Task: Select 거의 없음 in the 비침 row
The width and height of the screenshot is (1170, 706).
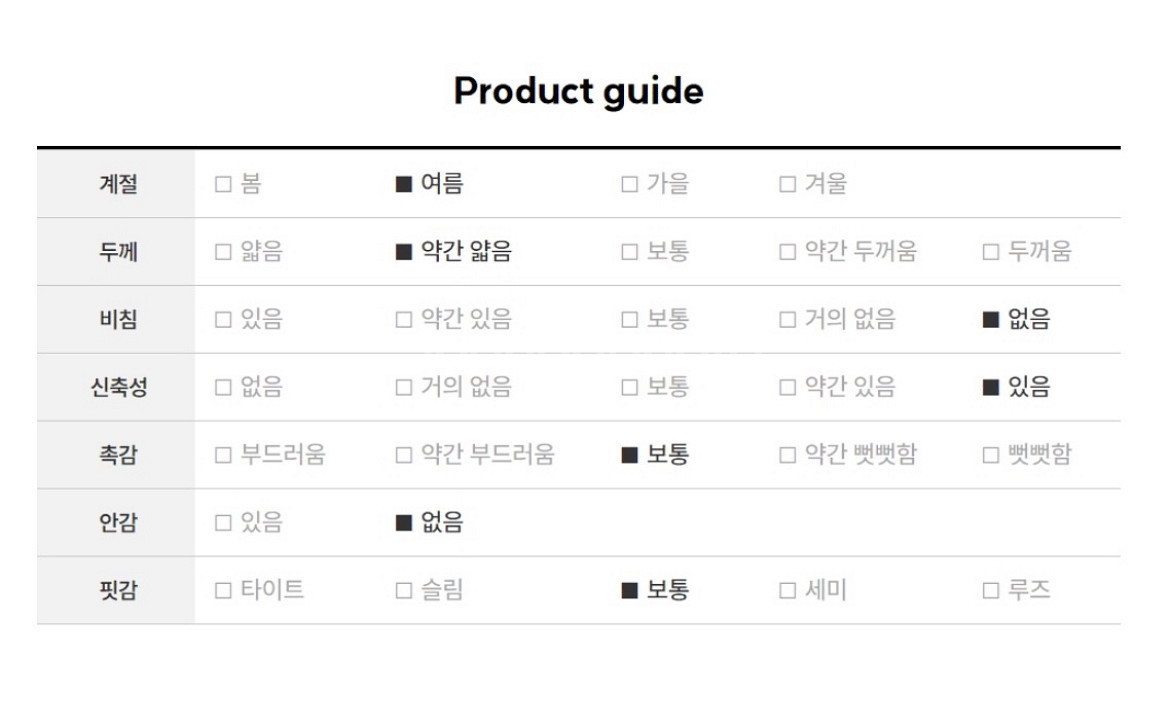Action: tap(788, 320)
